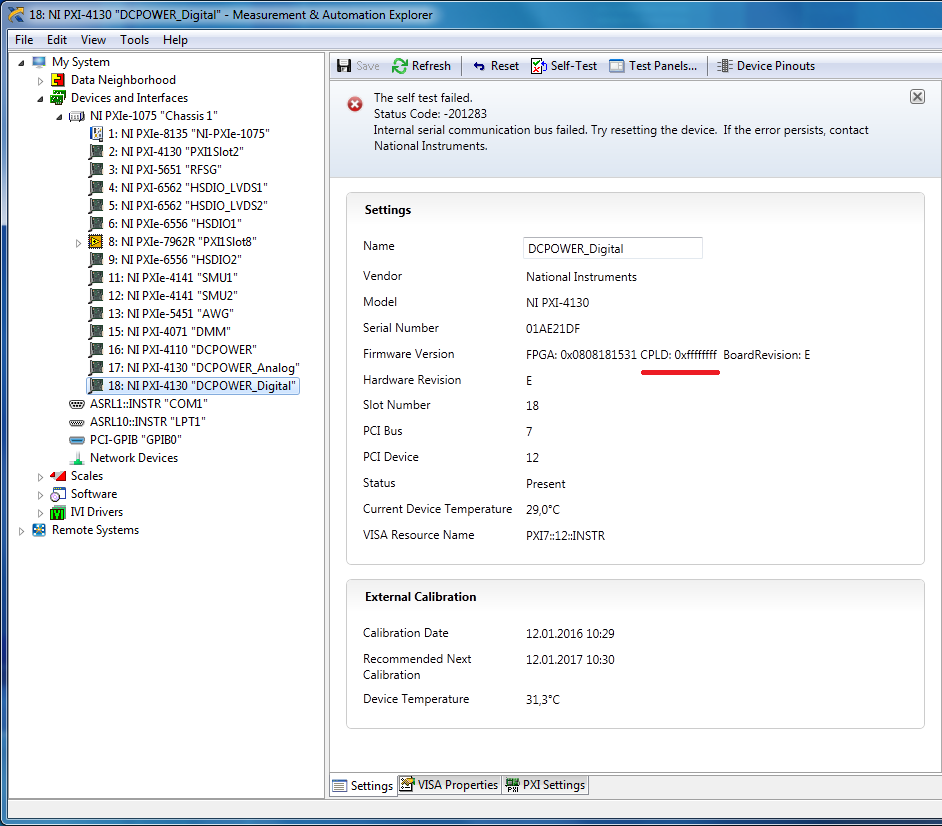Click the PXI-5651 RFSG device icon

[x=96, y=170]
